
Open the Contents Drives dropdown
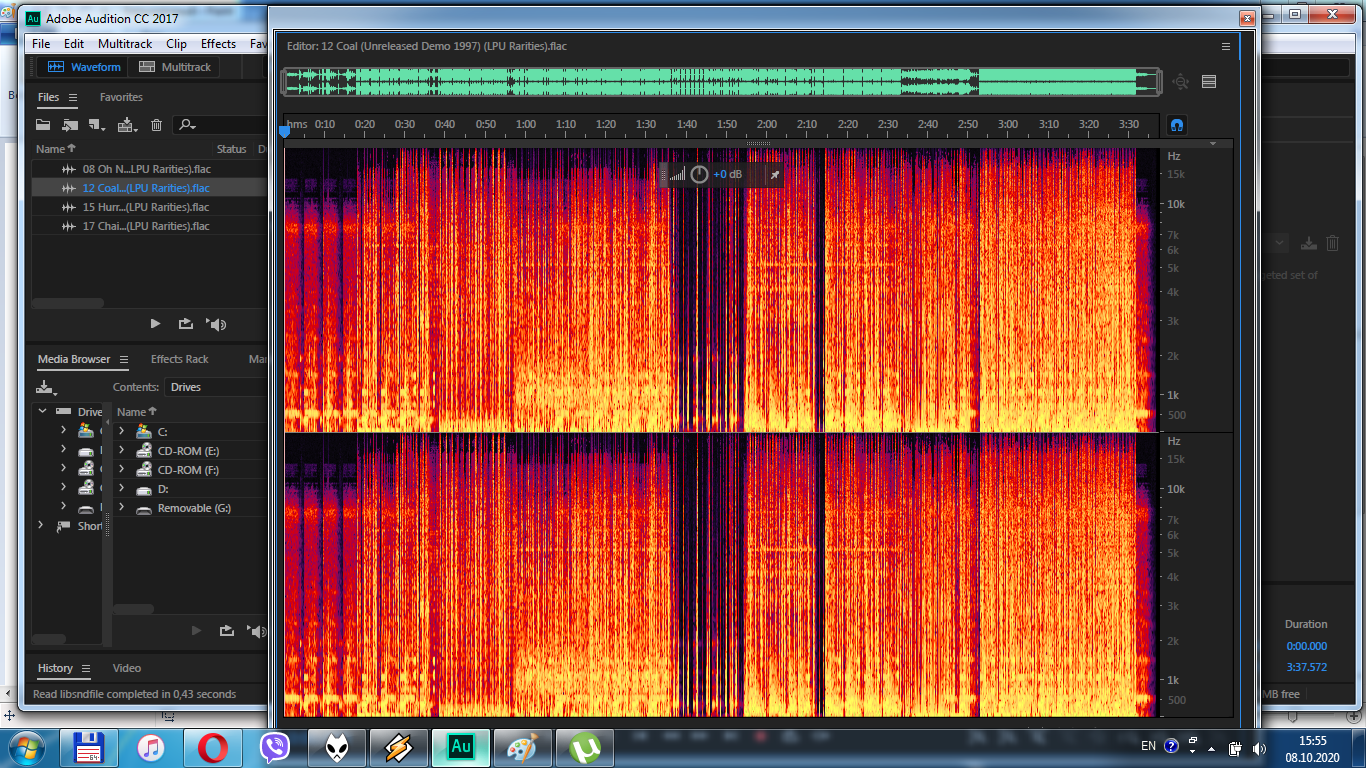click(215, 387)
